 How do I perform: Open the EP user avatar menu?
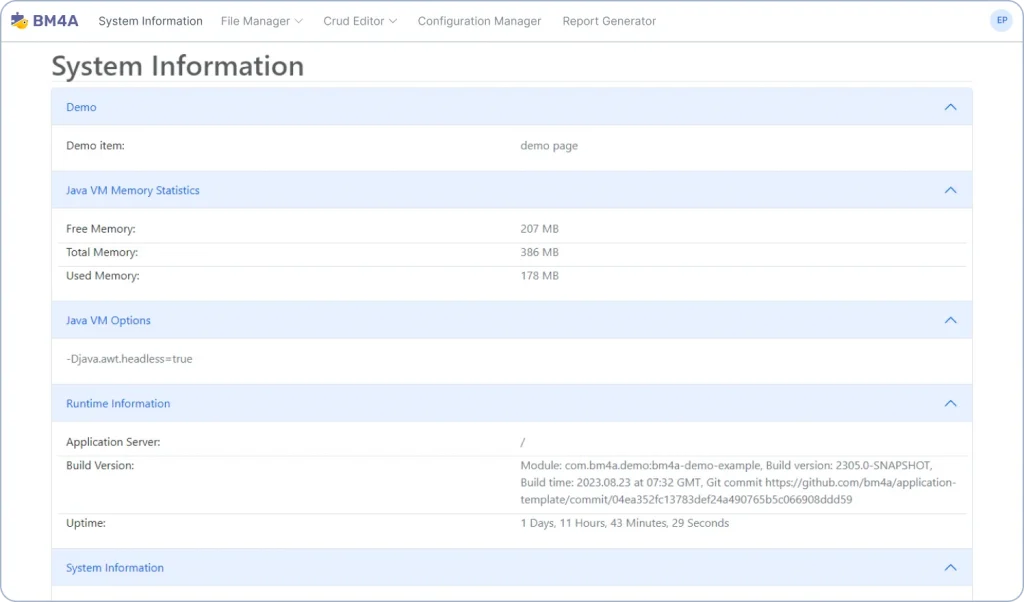pyautogui.click(x=1001, y=20)
